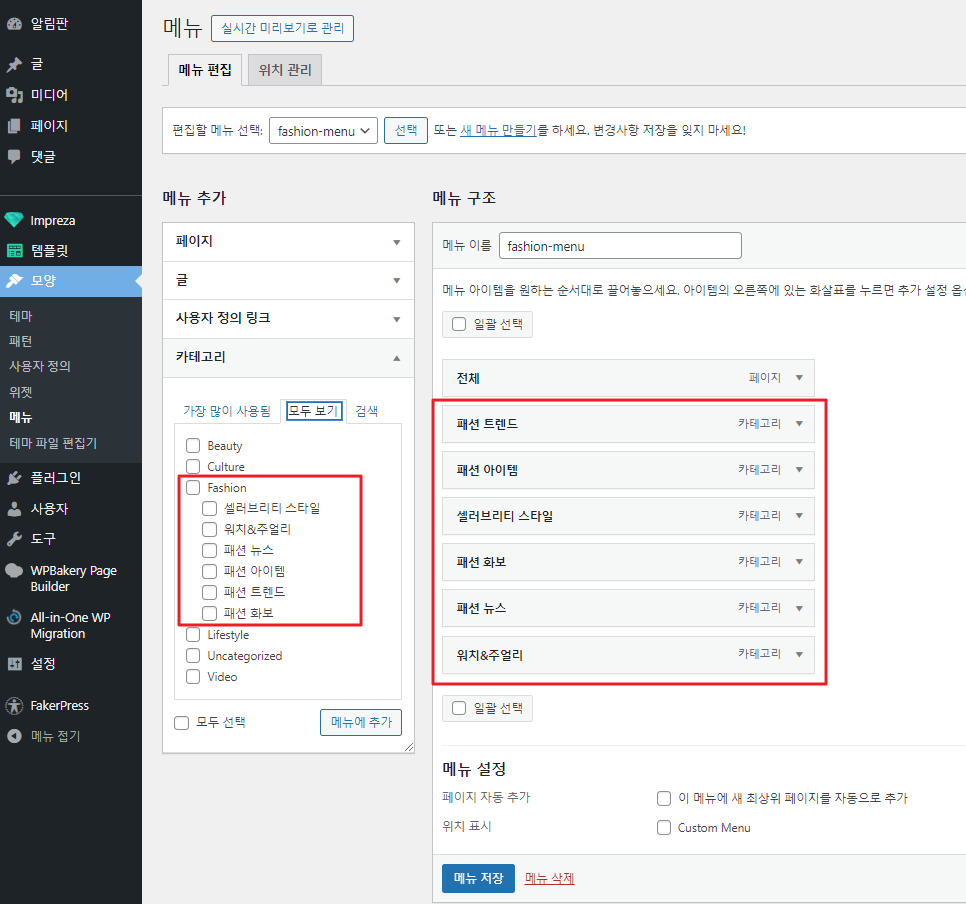This screenshot has height=904, width=966.
Task: Open the 템플릿 templates icon
Action: pos(14,250)
